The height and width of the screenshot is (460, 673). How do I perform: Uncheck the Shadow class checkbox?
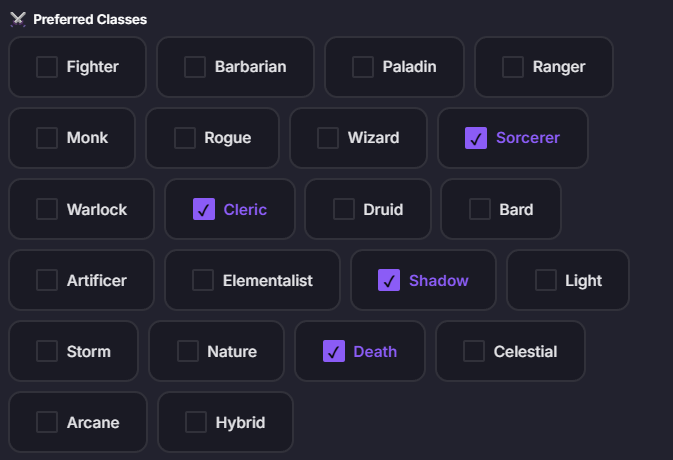389,280
